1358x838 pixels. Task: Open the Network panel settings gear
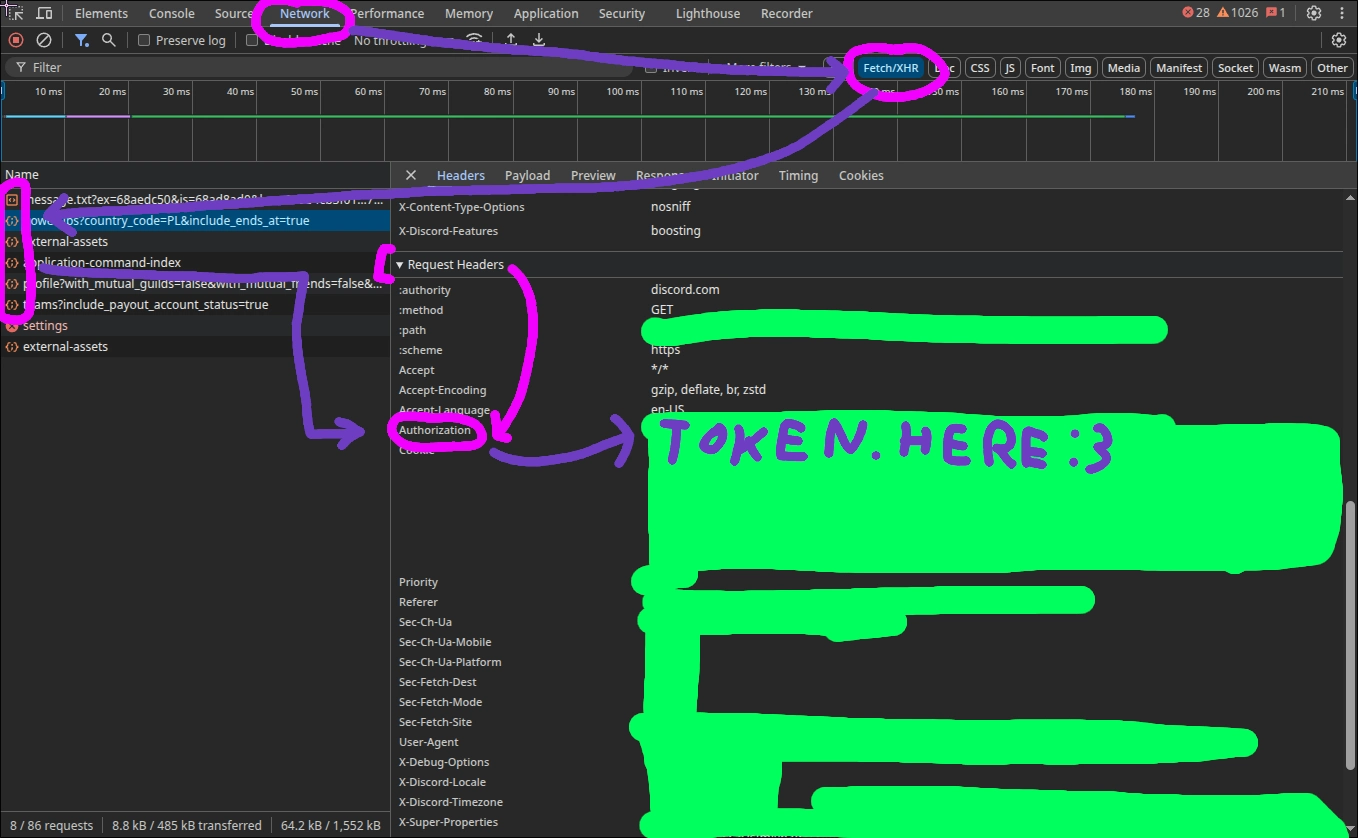[1339, 40]
